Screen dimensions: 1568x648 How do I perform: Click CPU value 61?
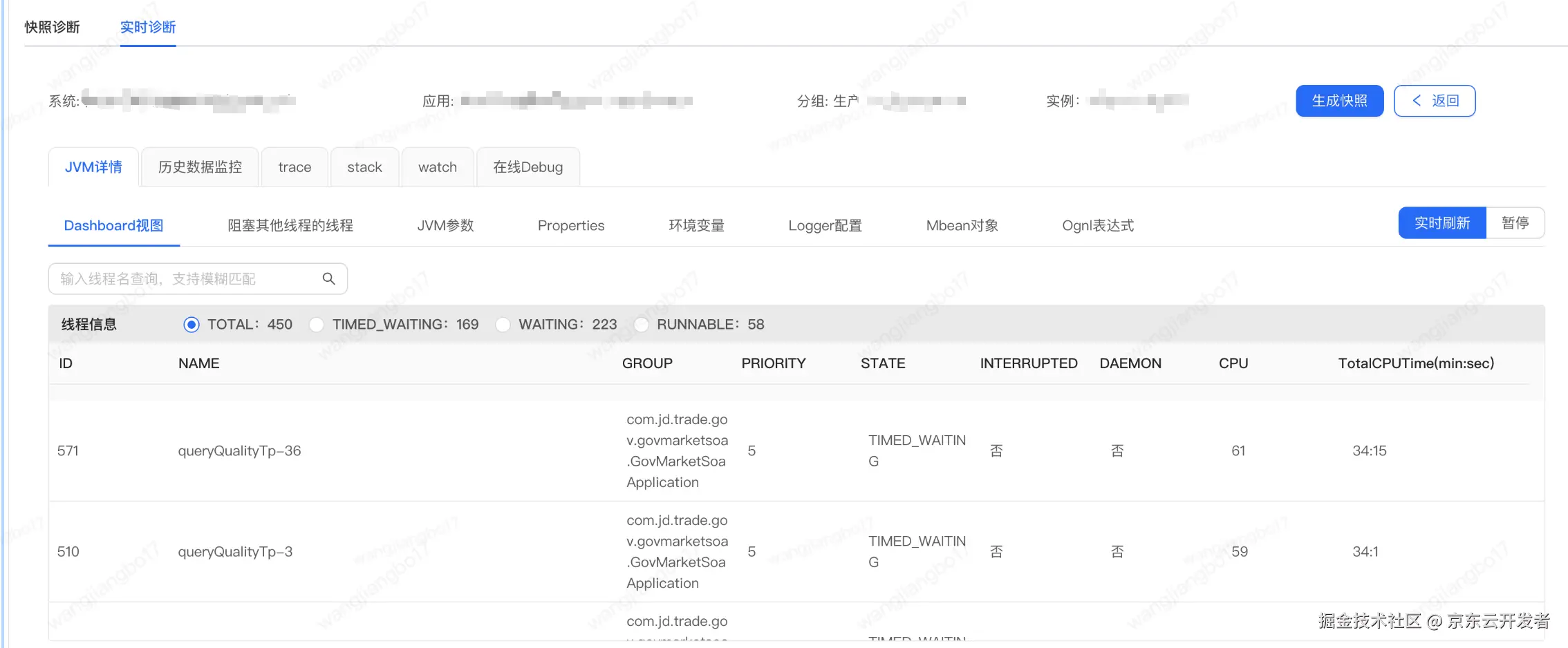[x=1238, y=451]
